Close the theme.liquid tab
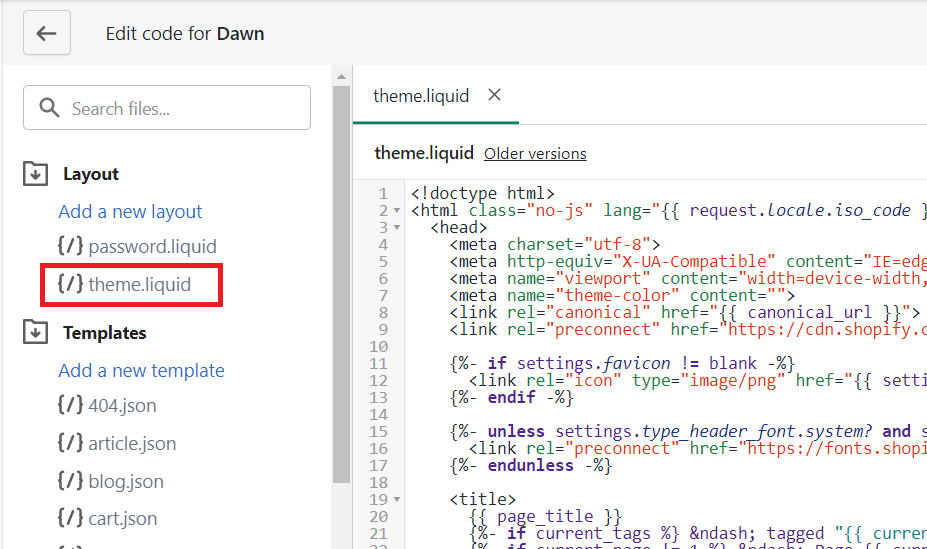927x549 pixels. tap(494, 95)
